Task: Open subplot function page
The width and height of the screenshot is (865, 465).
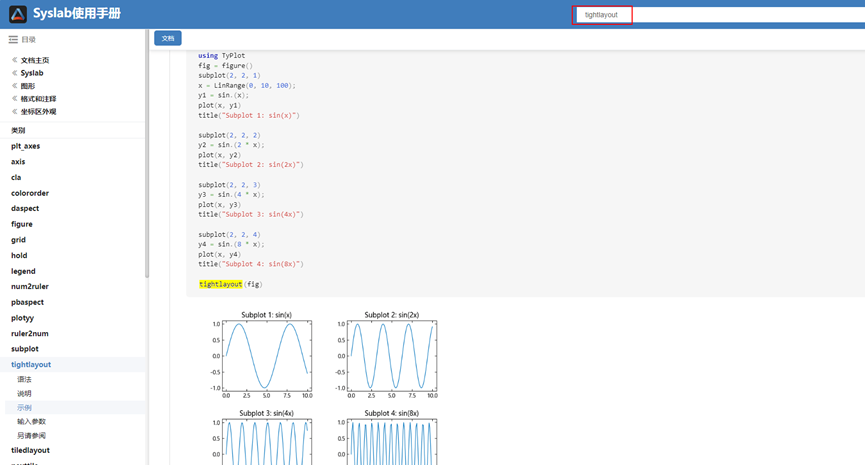Action: (25, 349)
